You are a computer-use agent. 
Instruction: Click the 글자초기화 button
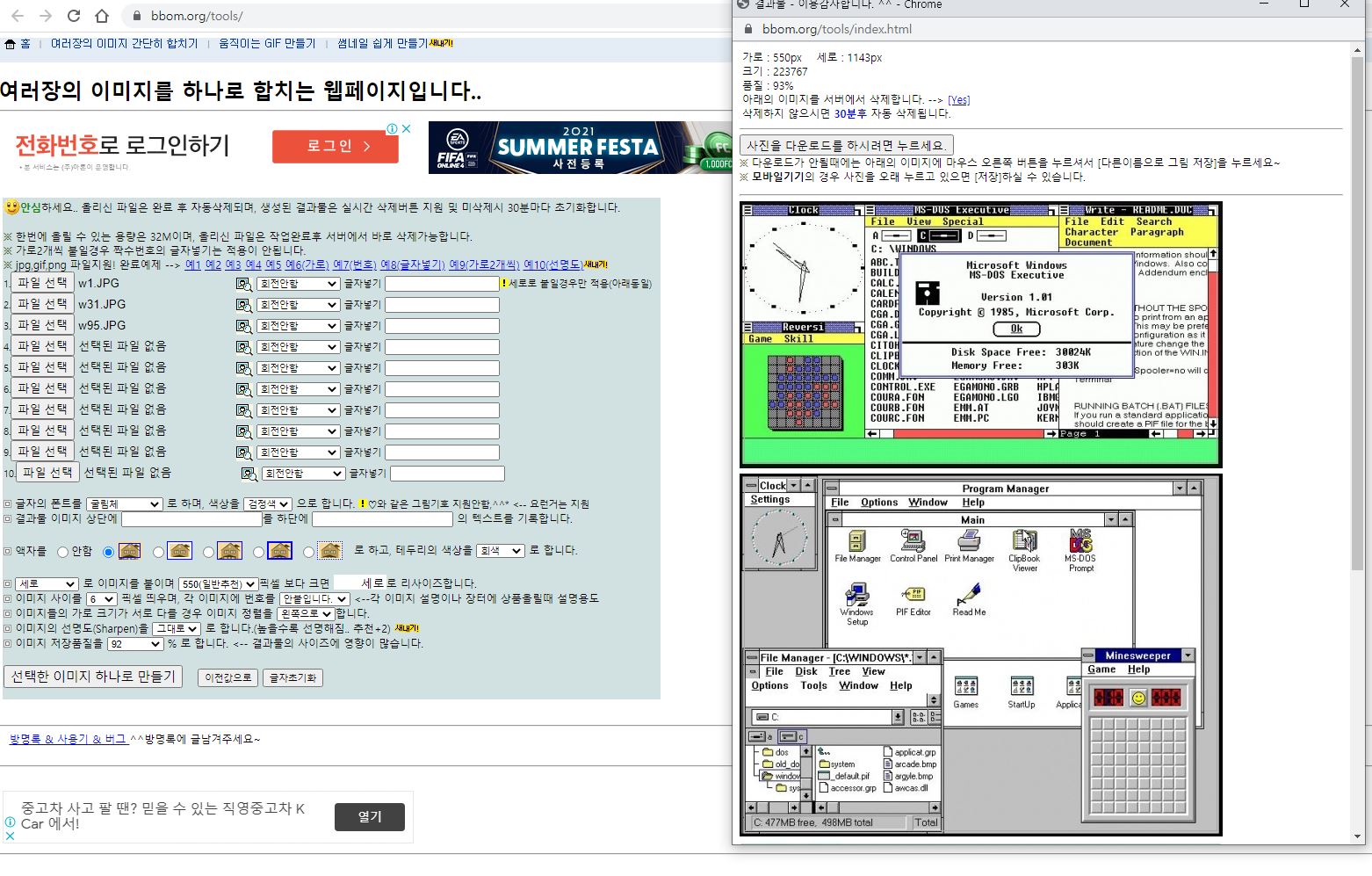(x=292, y=677)
